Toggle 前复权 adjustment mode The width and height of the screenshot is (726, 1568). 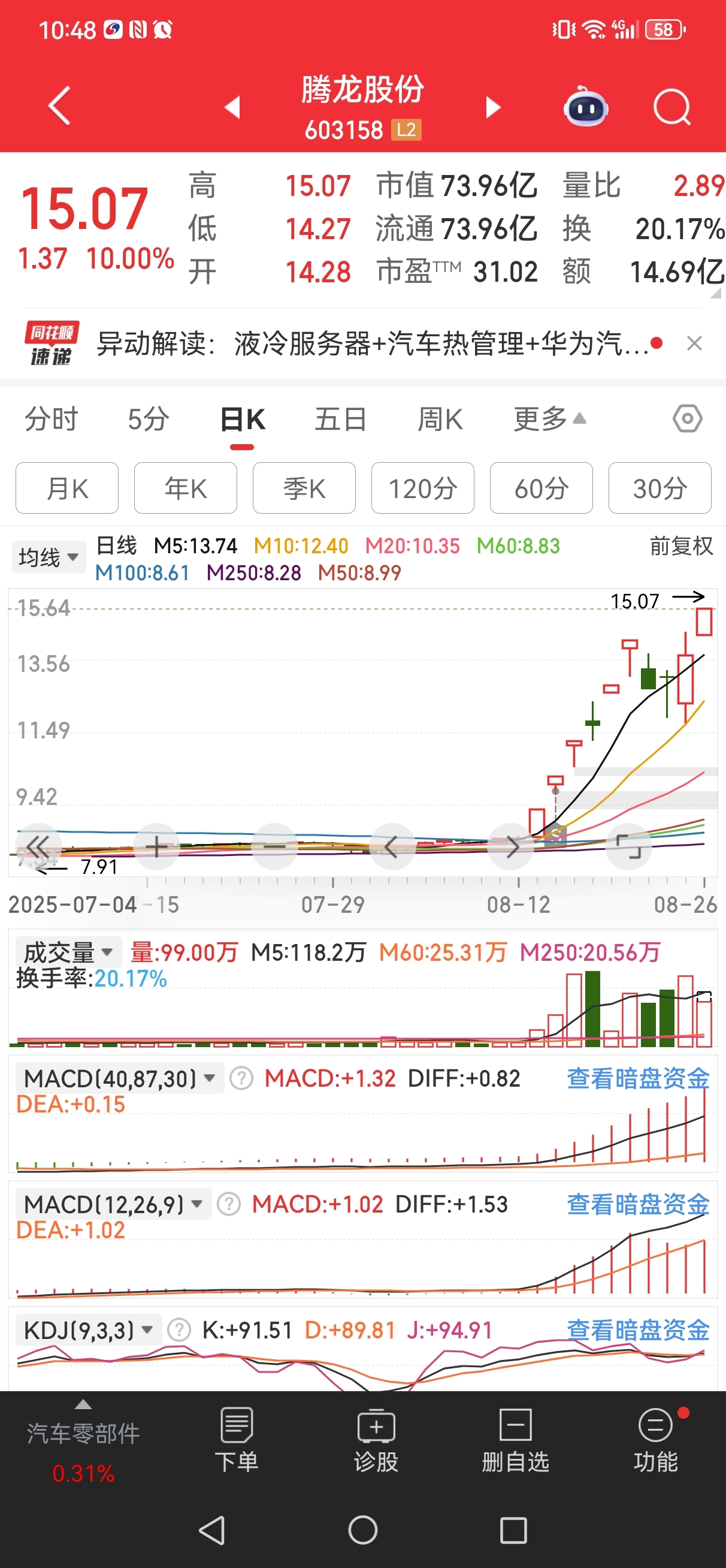681,546
